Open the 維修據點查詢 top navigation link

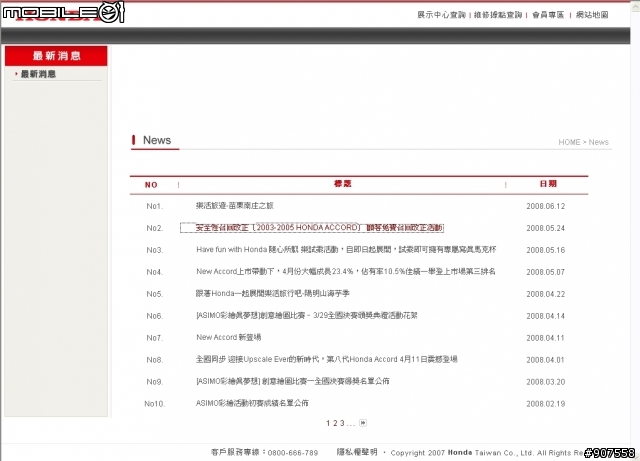[x=498, y=15]
